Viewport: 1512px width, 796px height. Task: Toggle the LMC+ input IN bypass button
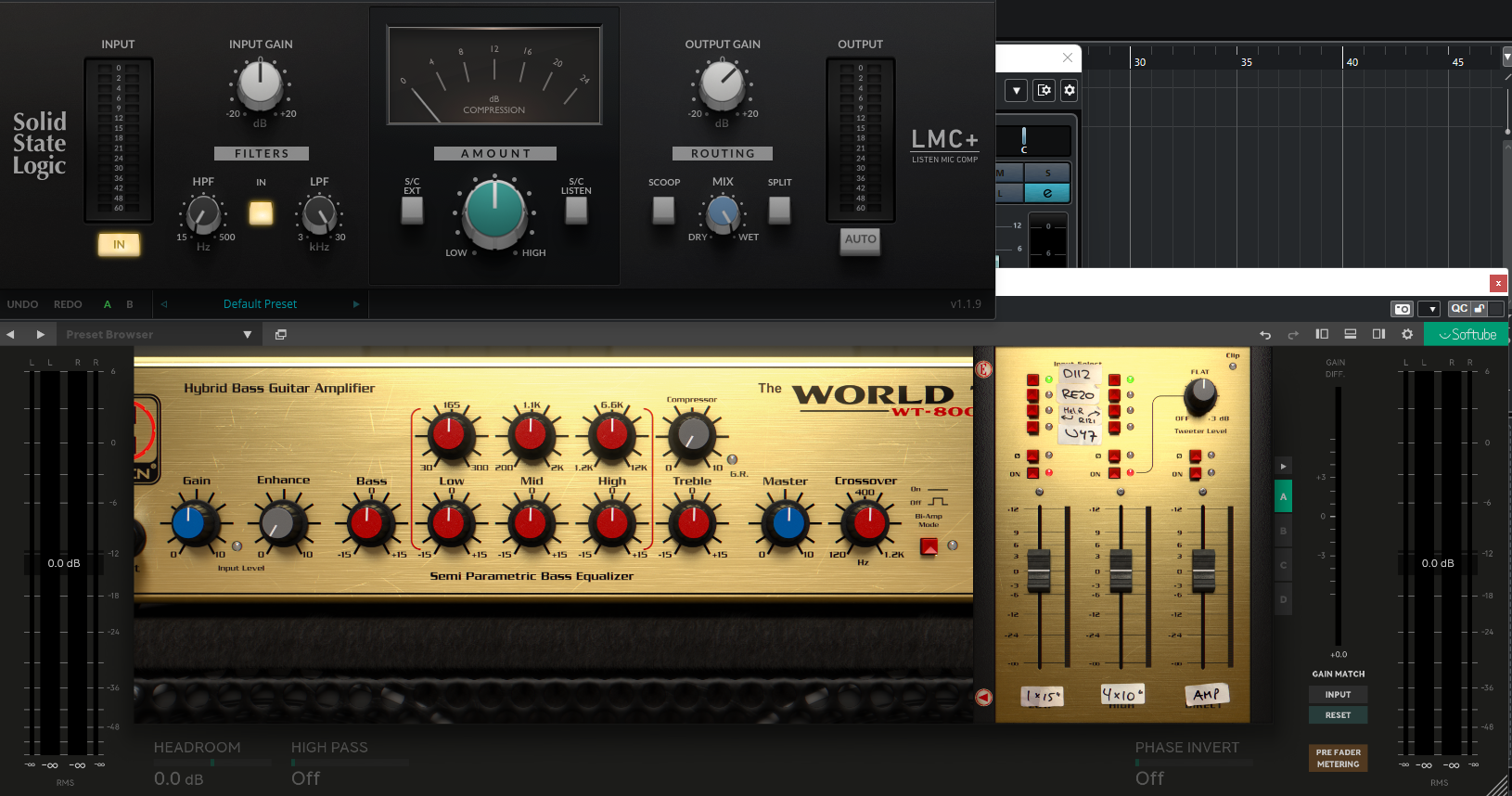pos(119,244)
